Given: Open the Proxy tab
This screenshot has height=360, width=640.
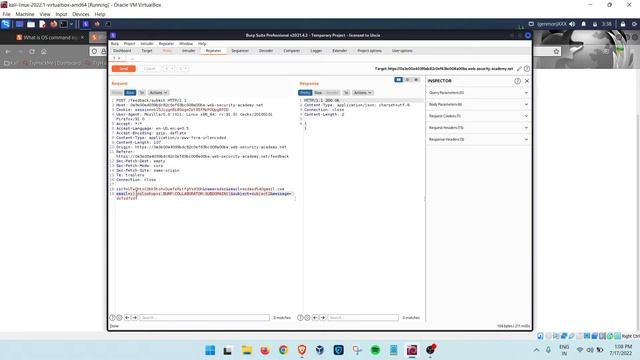Looking at the screenshot, I should (167, 51).
